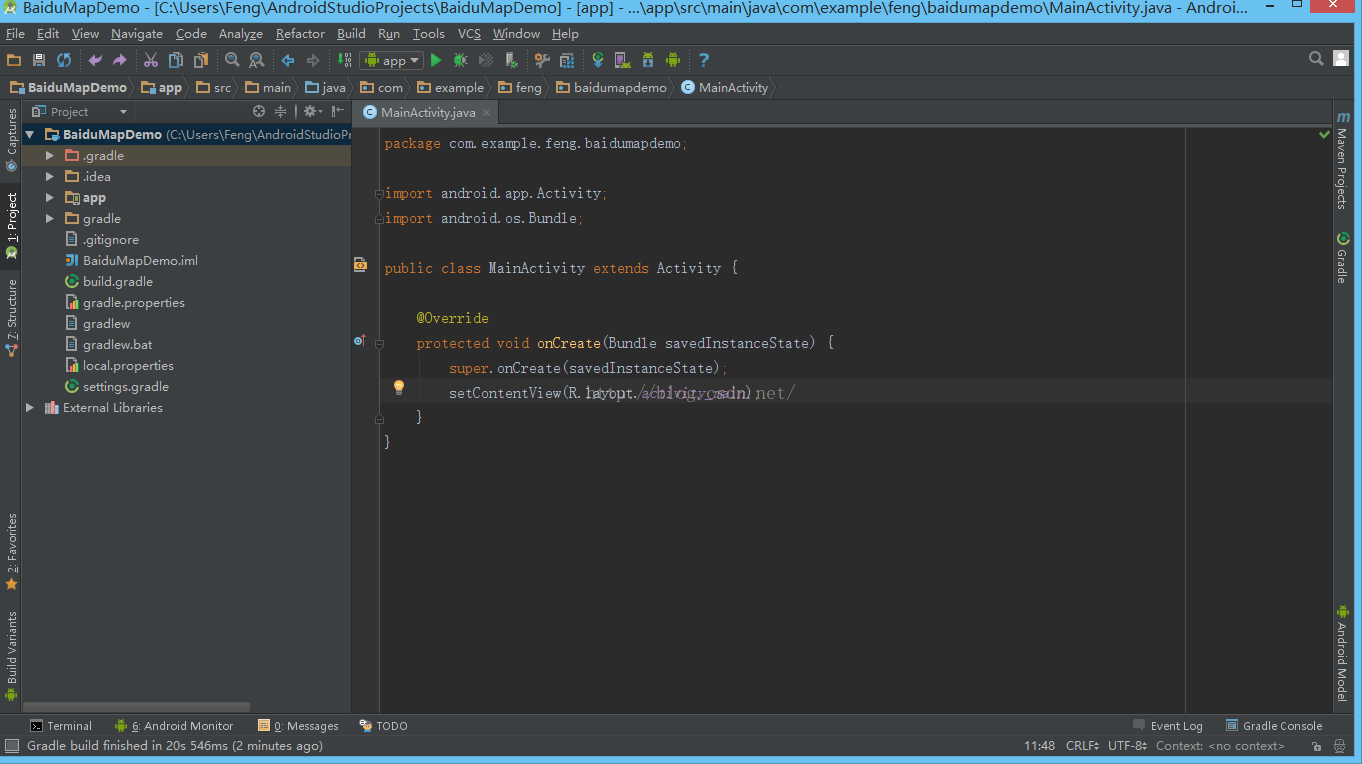Click the tool window quick-access icon in status bar corner
The height and width of the screenshot is (764, 1362).
(x=11, y=746)
